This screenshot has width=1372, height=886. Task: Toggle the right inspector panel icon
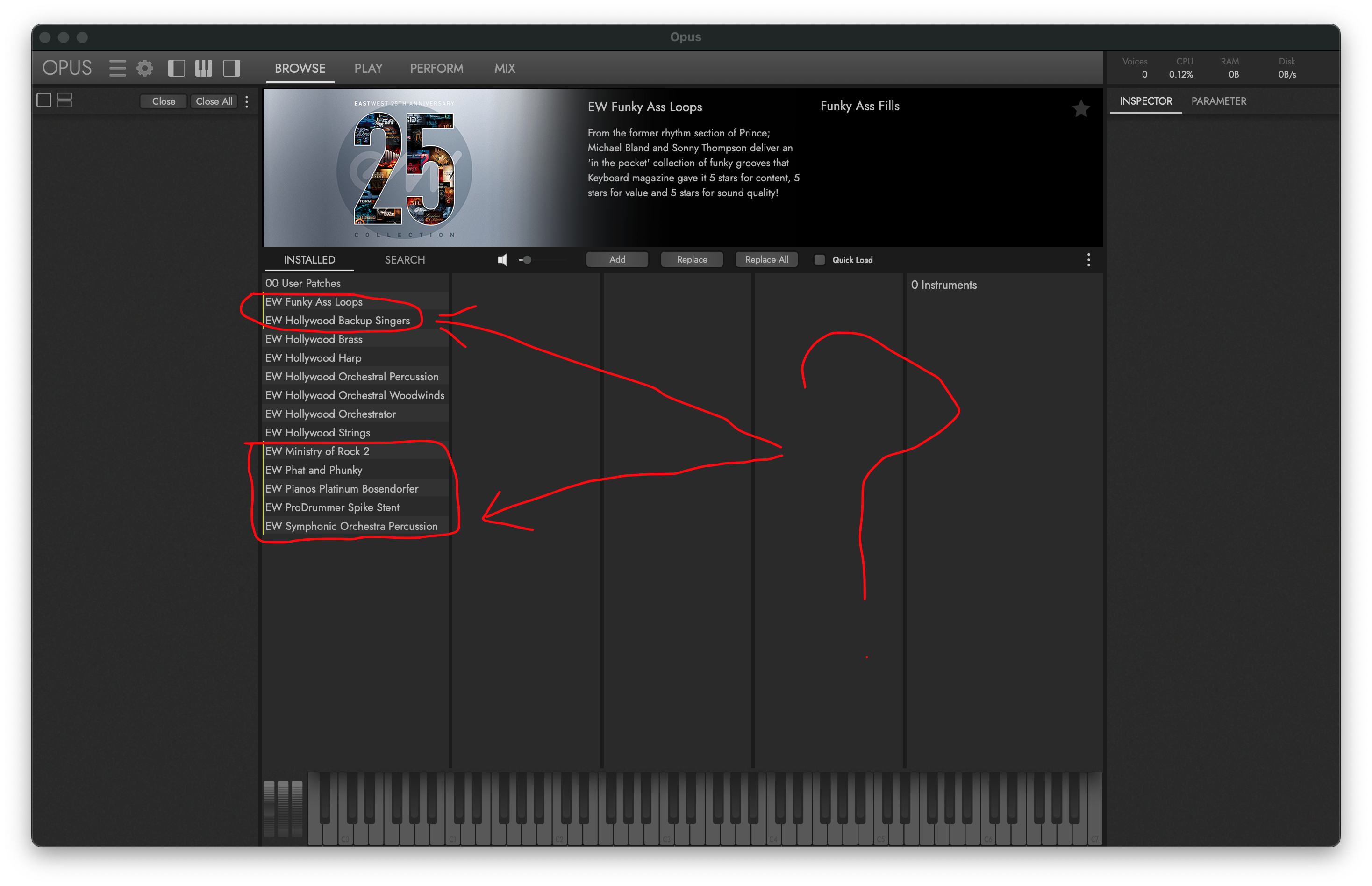(x=232, y=69)
